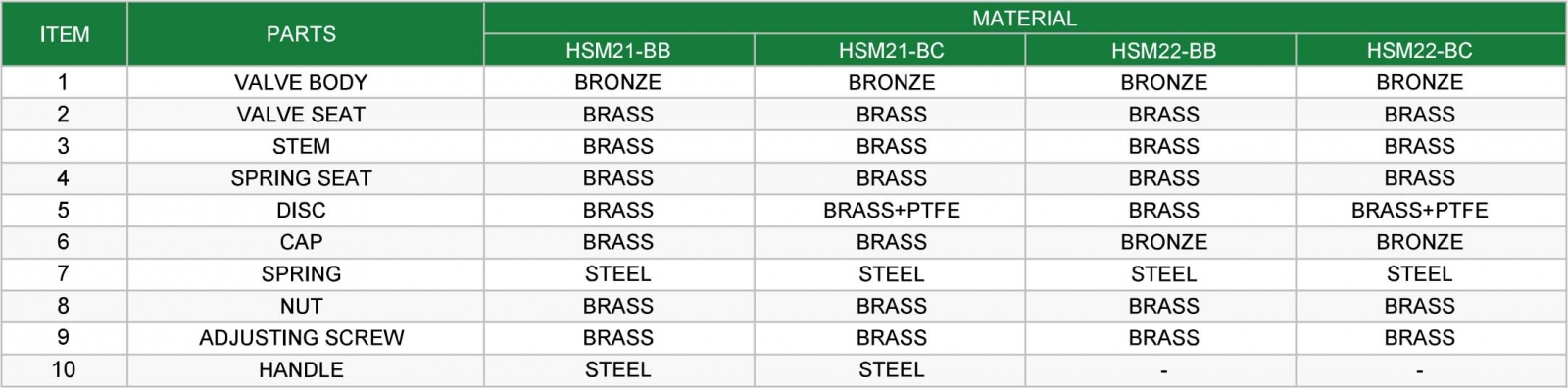Select the PARTS column header

[x=305, y=34]
